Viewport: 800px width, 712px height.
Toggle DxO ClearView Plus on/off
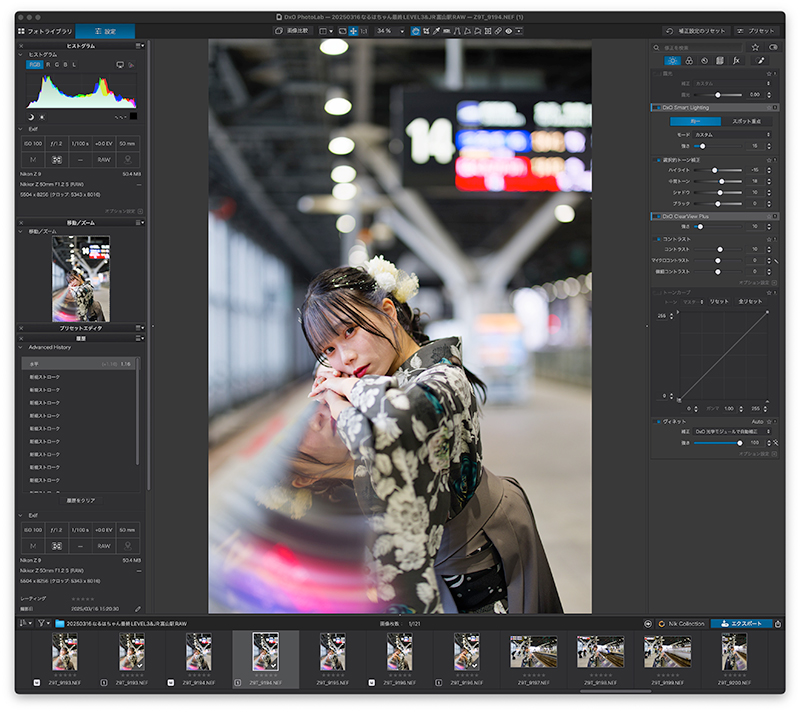pyautogui.click(x=656, y=216)
